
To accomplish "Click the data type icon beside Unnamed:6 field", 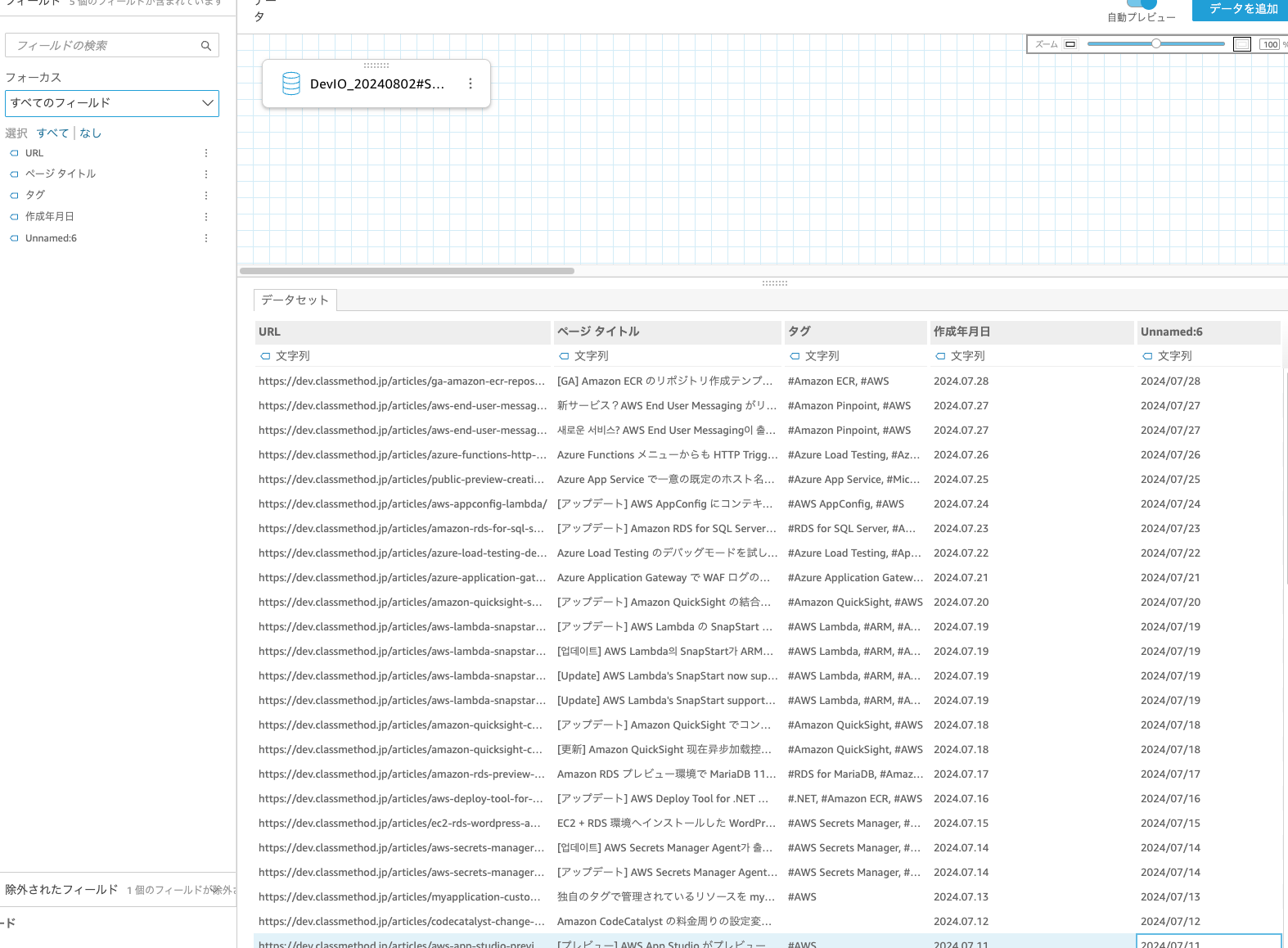I will click(14, 238).
